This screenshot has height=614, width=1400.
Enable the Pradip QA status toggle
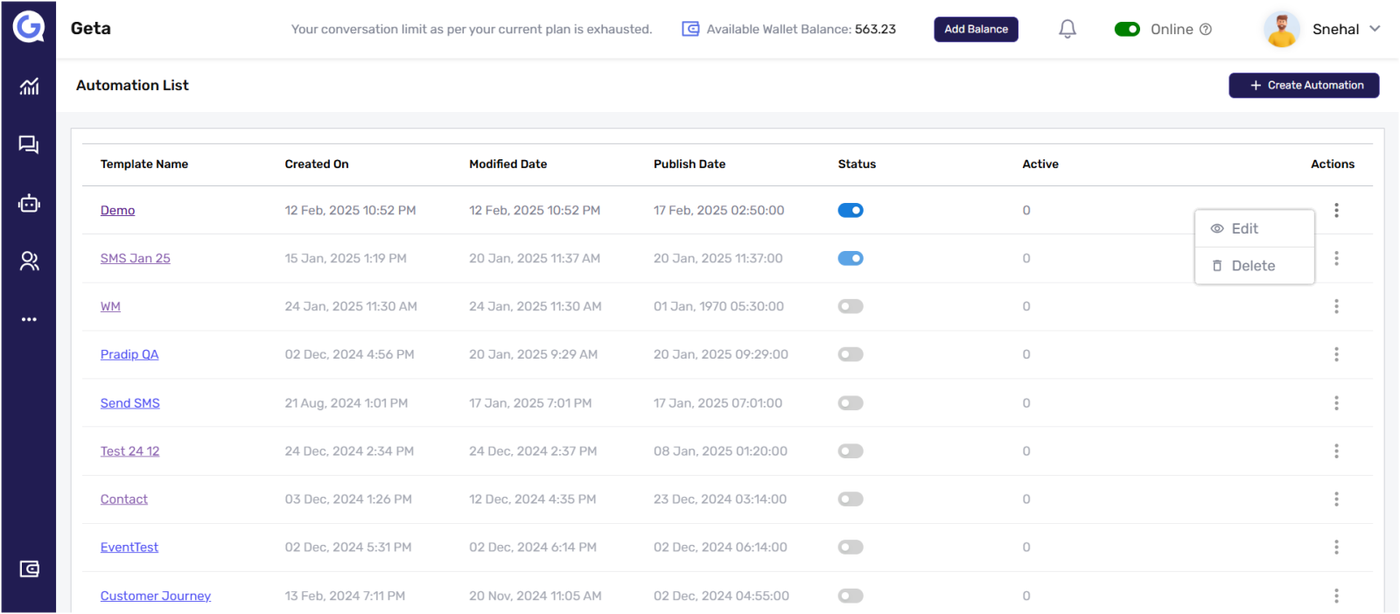click(850, 354)
